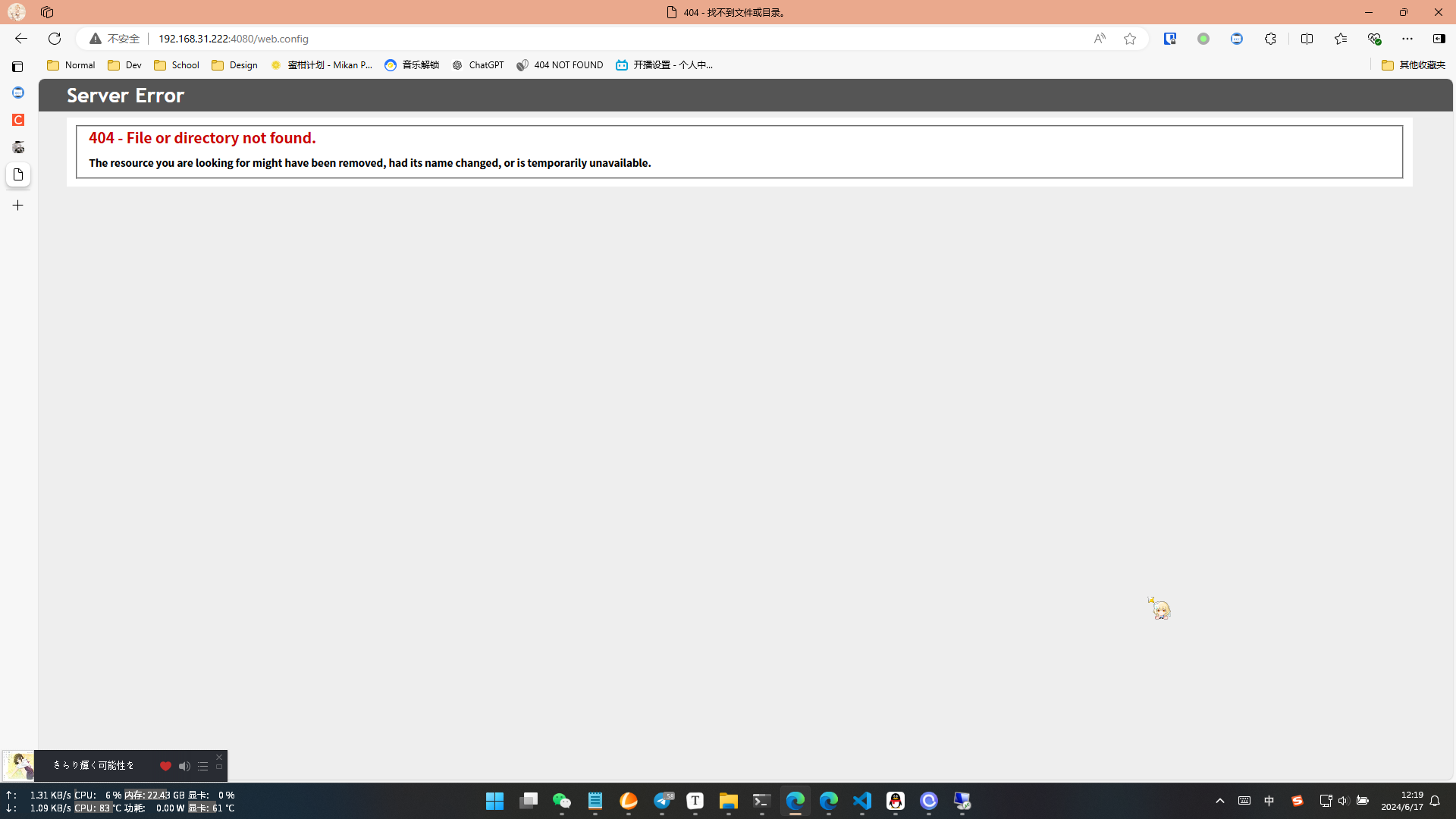This screenshot has height=819, width=1456.
Task: Open the Dev bookmarks folder
Action: click(124, 65)
